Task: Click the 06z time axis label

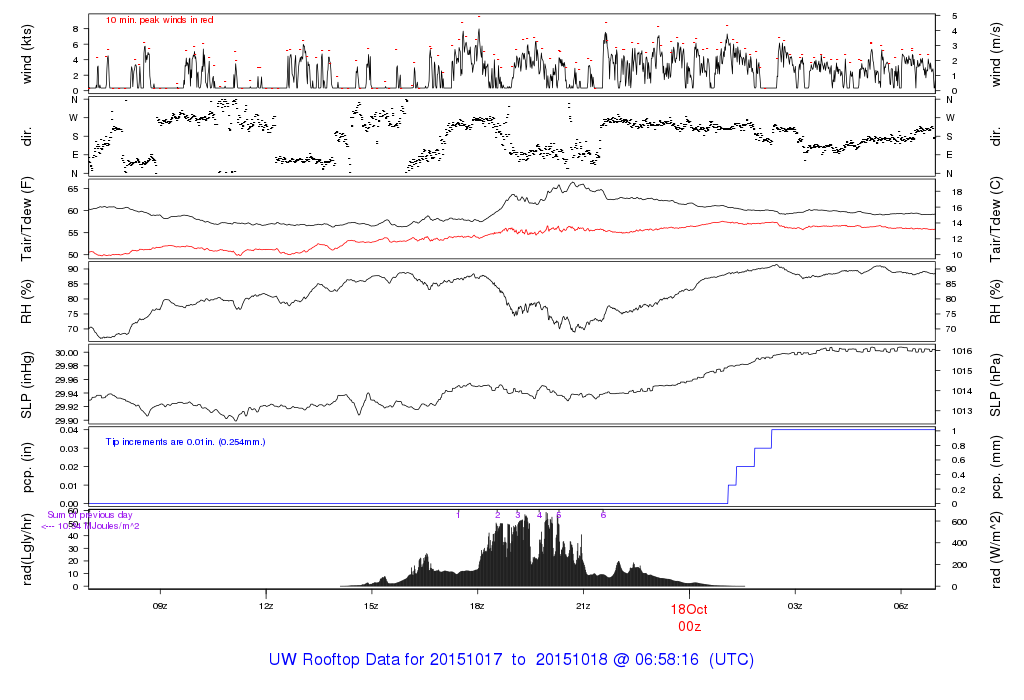Action: 901,606
